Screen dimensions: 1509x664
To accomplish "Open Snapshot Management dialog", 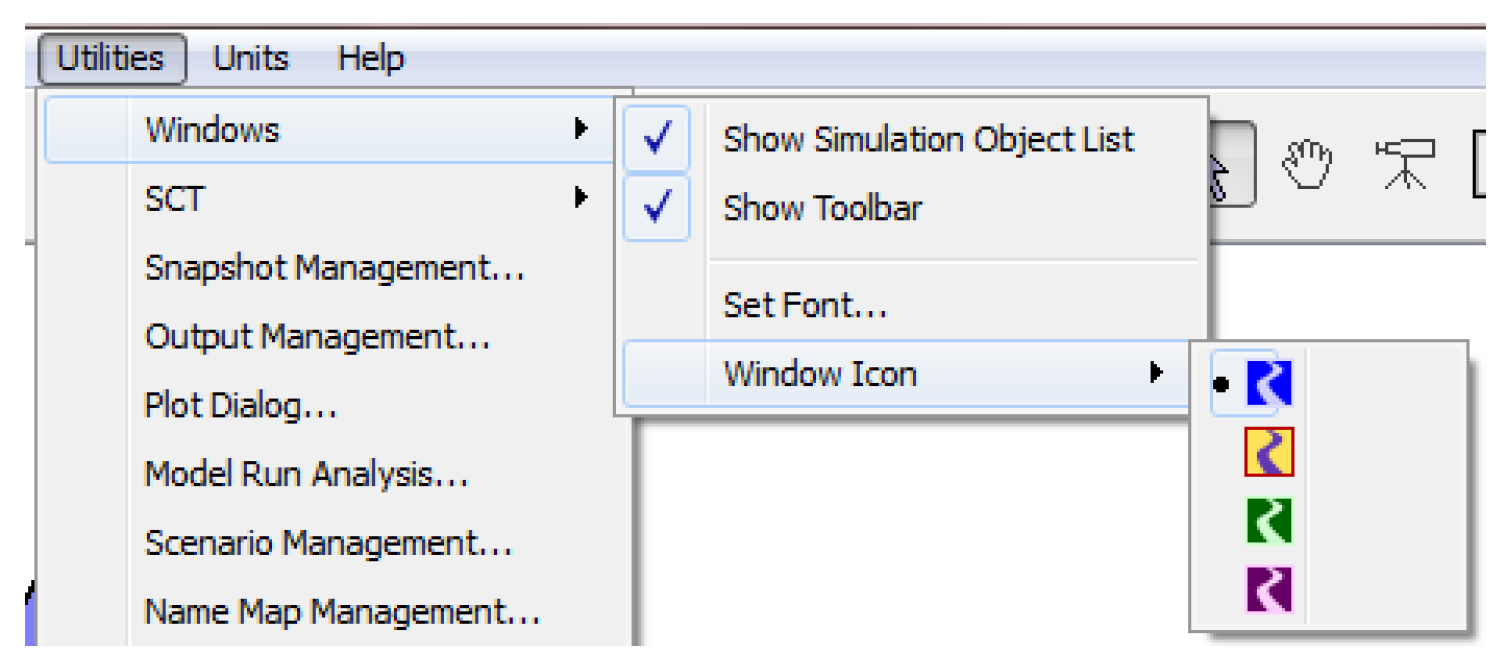I will pyautogui.click(x=334, y=268).
